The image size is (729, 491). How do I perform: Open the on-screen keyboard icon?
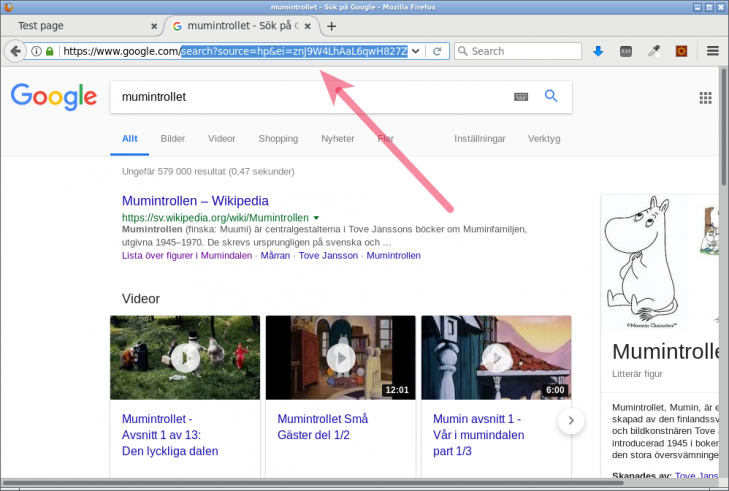click(521, 97)
